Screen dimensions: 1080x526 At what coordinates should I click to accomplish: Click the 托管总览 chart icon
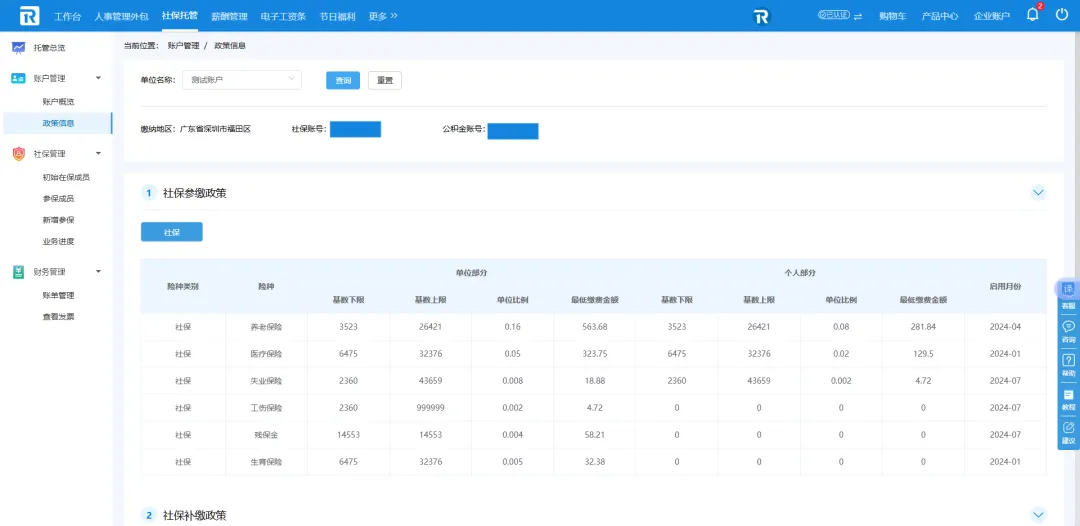coord(19,48)
